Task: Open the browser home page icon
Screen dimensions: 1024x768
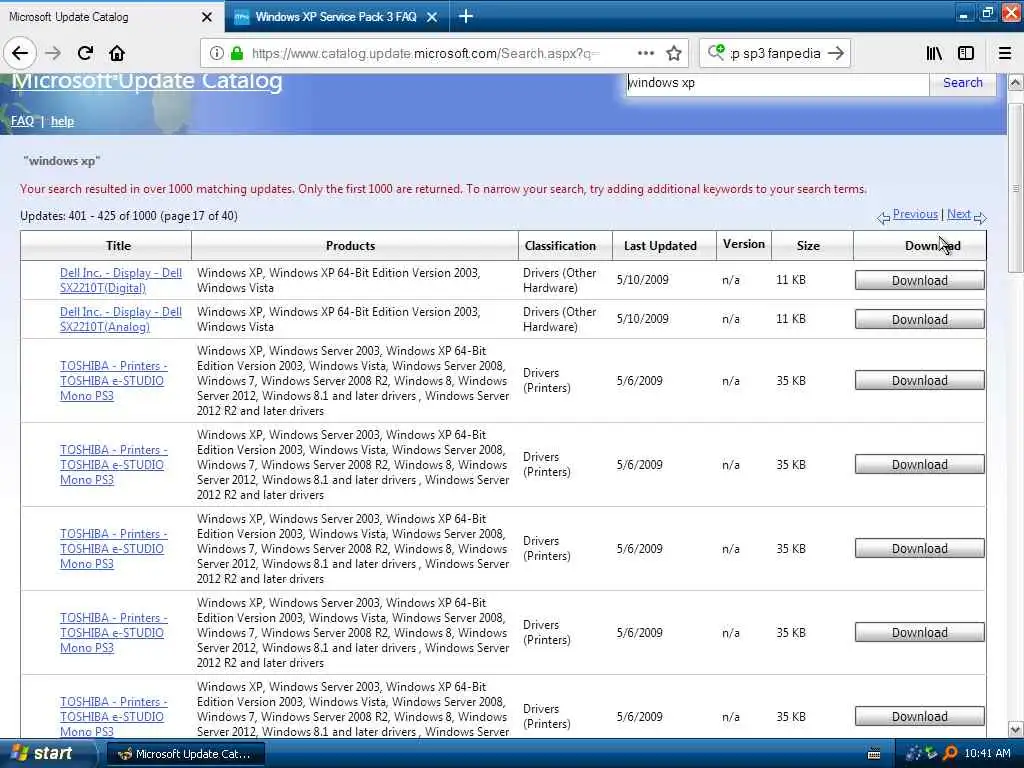Action: 117,53
